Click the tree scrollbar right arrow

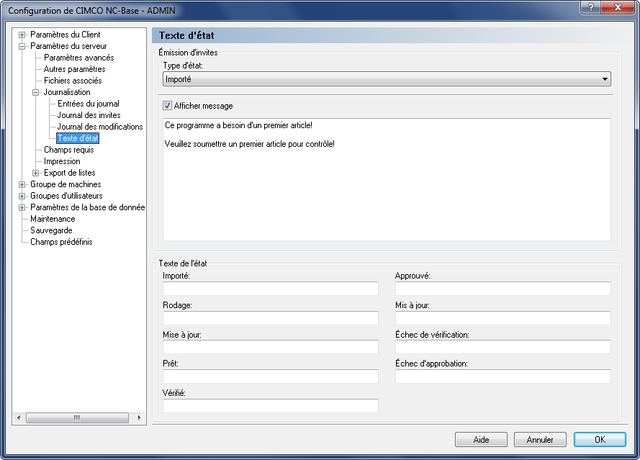click(x=139, y=418)
